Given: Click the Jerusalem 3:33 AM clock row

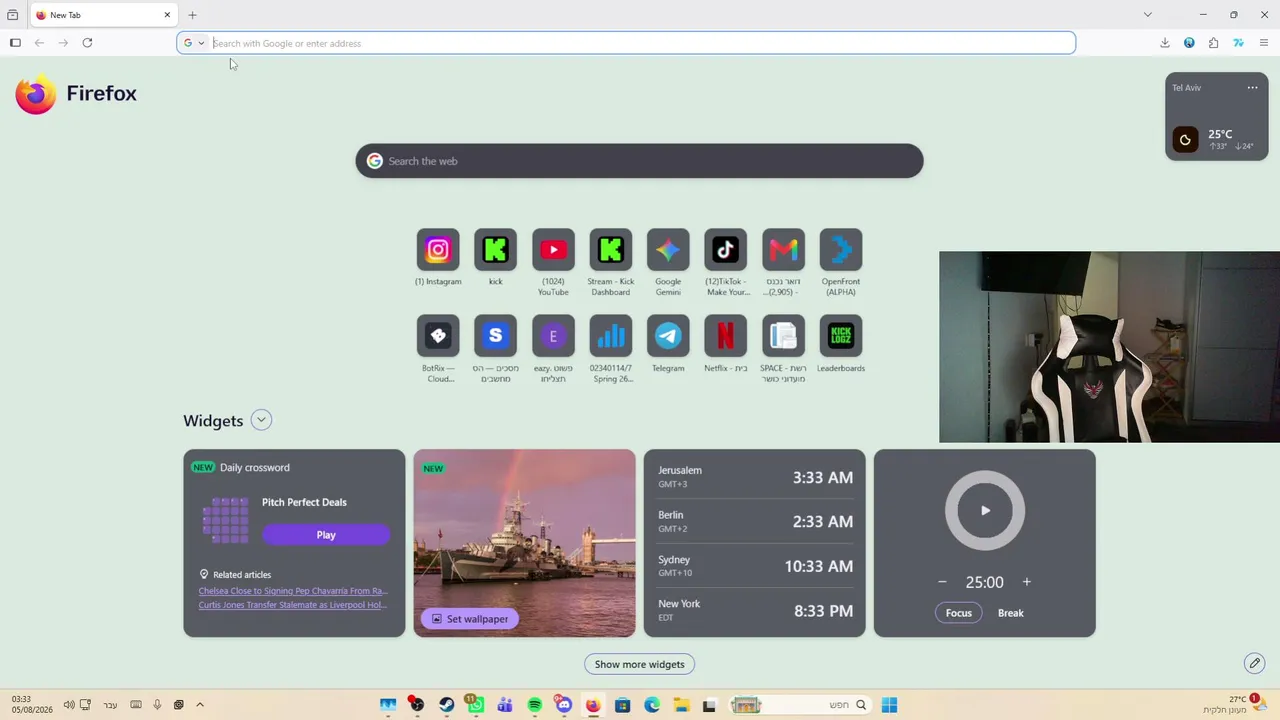Looking at the screenshot, I should pos(755,477).
